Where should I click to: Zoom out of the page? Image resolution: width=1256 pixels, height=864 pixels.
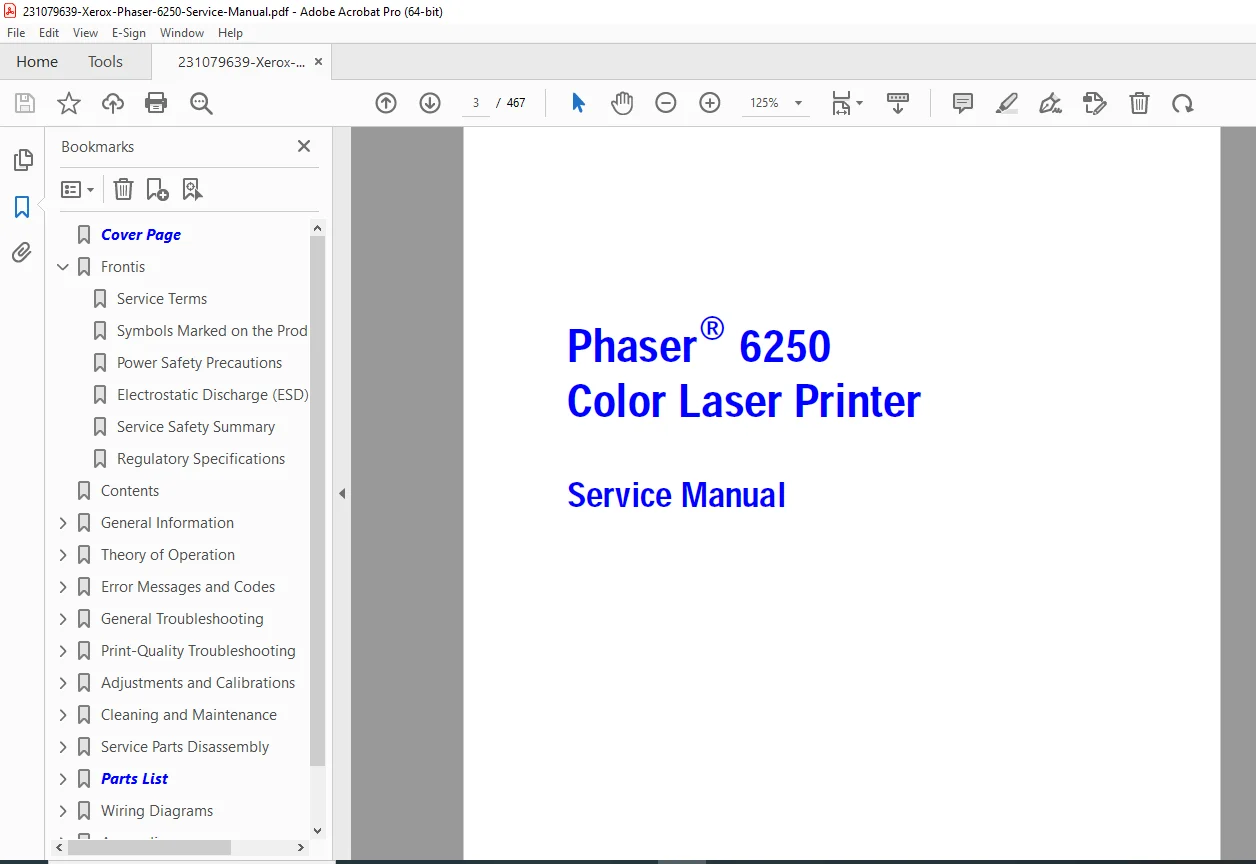[x=666, y=103]
